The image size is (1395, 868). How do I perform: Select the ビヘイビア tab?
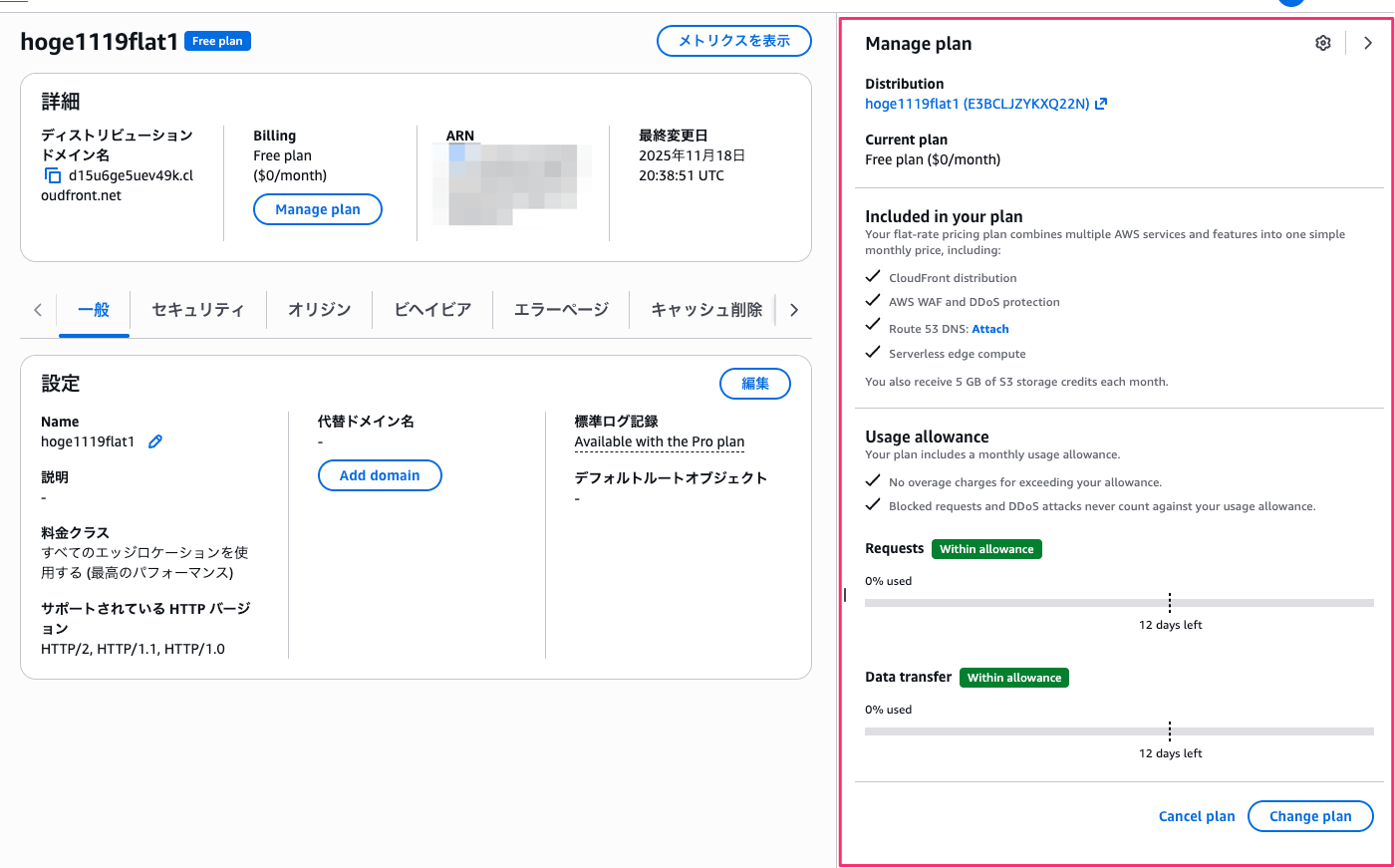click(x=431, y=310)
